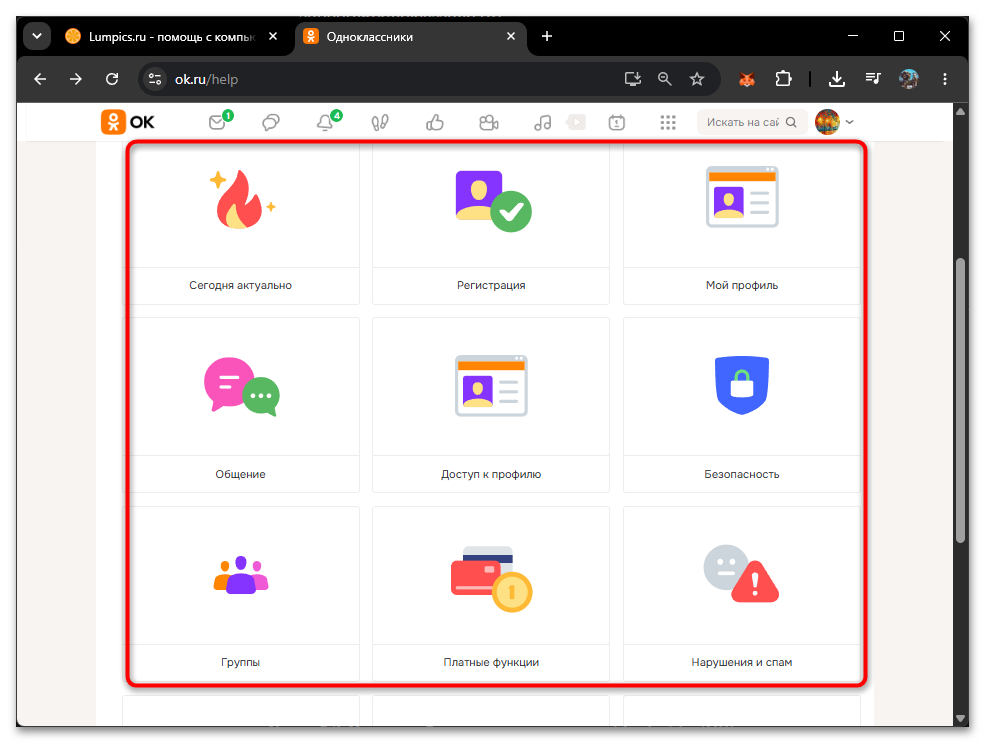Reload the current page
The image size is (985, 743).
tap(112, 79)
